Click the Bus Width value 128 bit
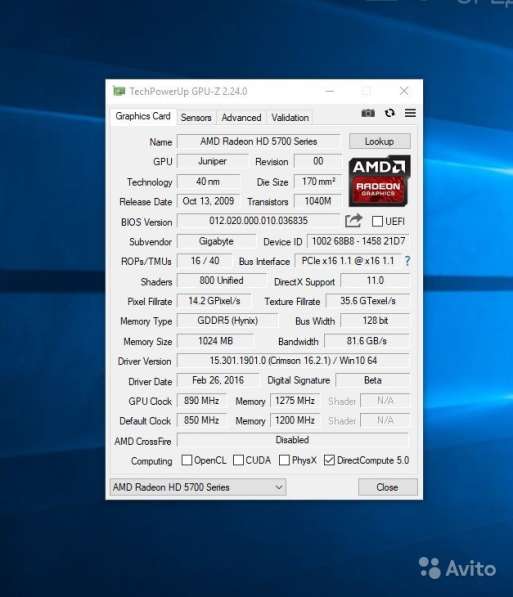Viewport: 513px width, 597px height. [x=375, y=321]
